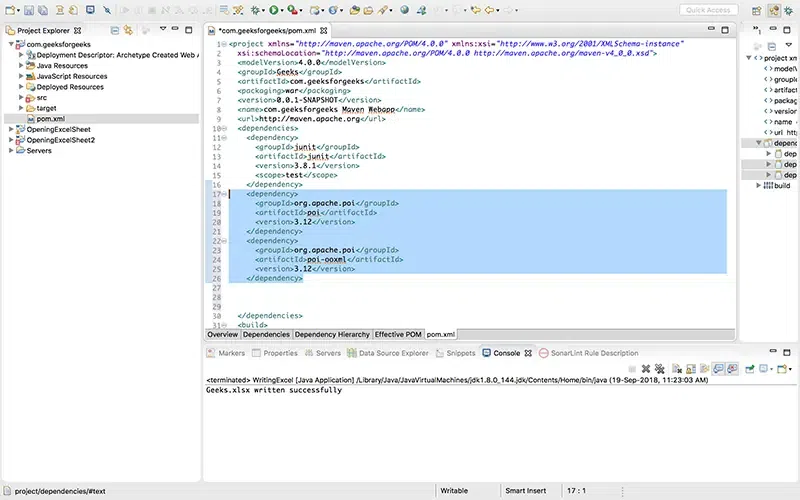Open the Markers tab in bottom panel
The width and height of the screenshot is (800, 500).
tap(231, 353)
